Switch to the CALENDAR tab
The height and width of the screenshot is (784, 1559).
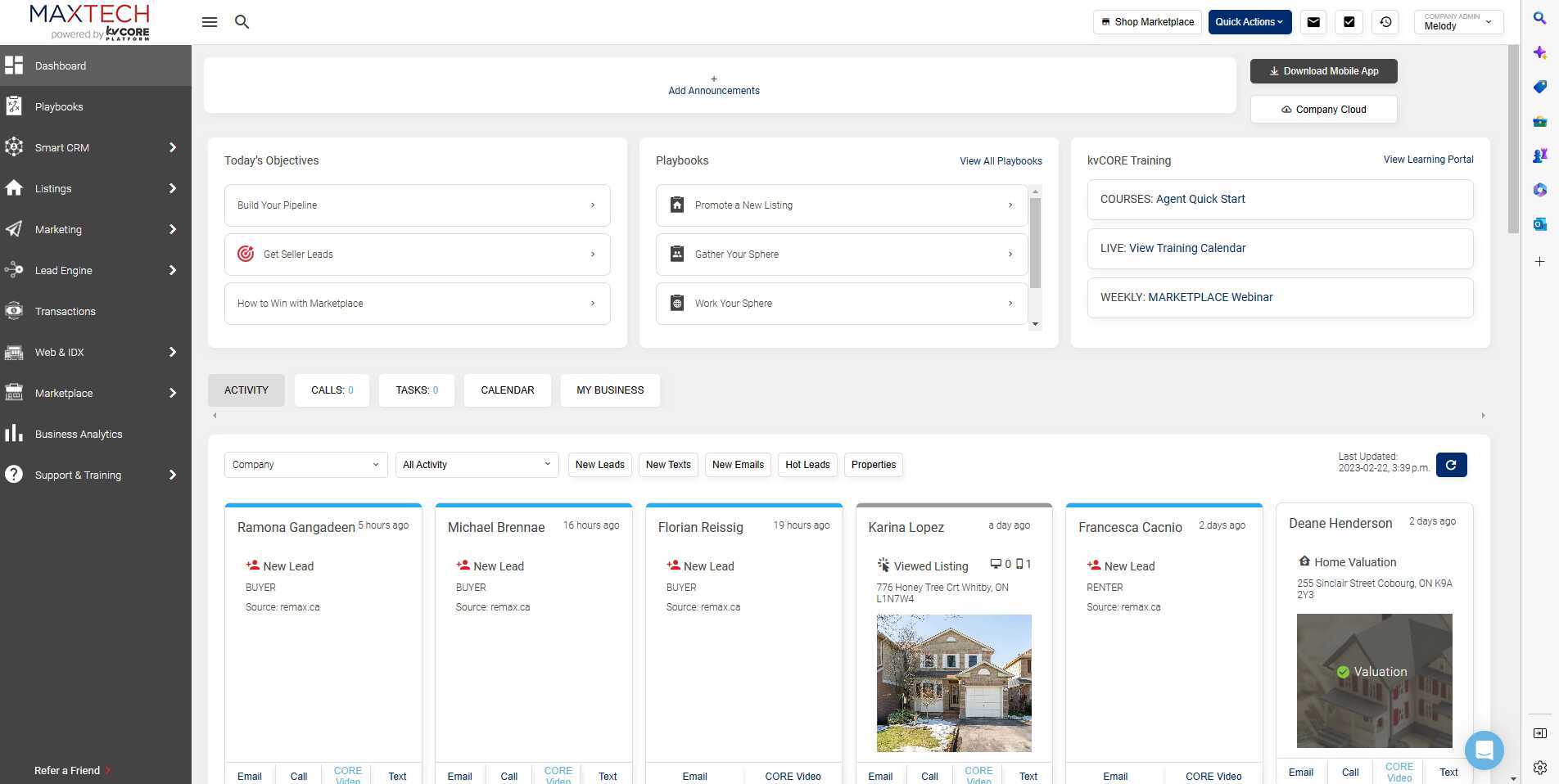(x=507, y=390)
